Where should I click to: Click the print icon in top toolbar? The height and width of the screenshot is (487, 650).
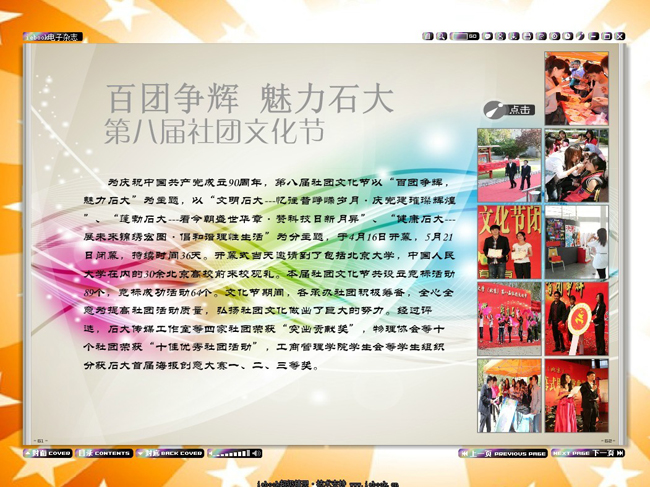pos(526,36)
